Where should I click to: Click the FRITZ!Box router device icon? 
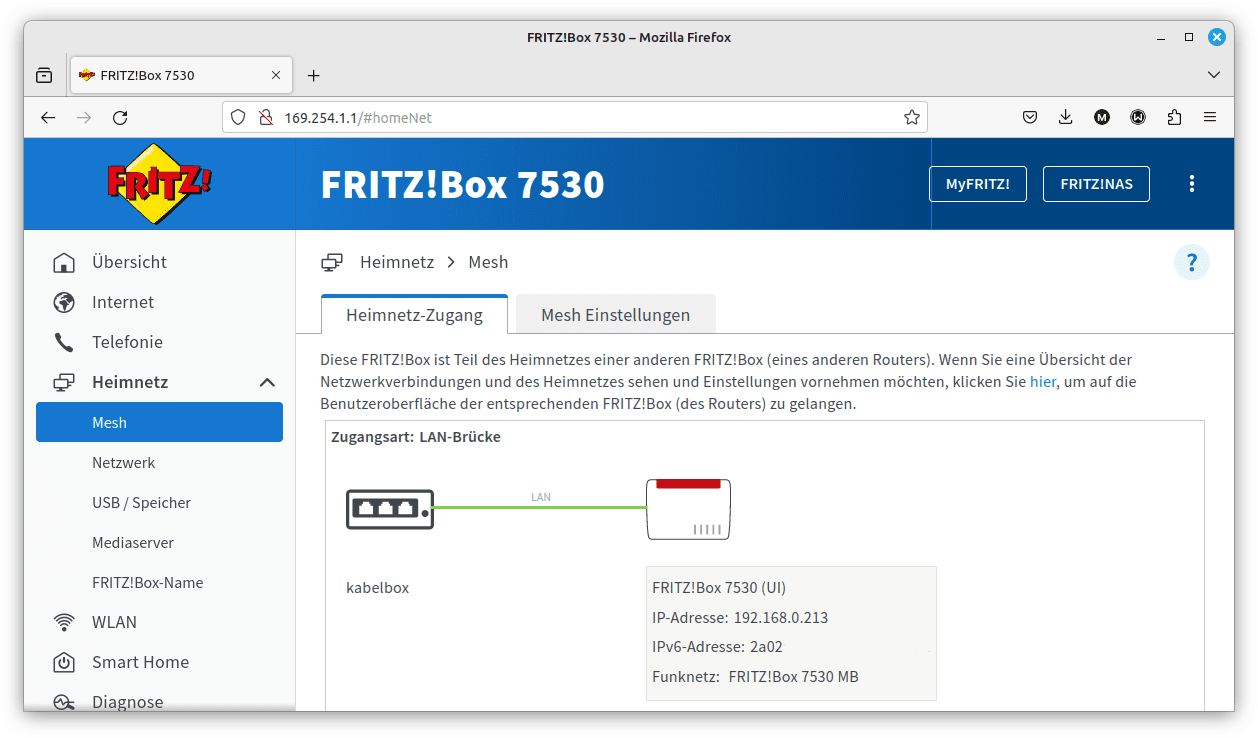pyautogui.click(x=688, y=509)
